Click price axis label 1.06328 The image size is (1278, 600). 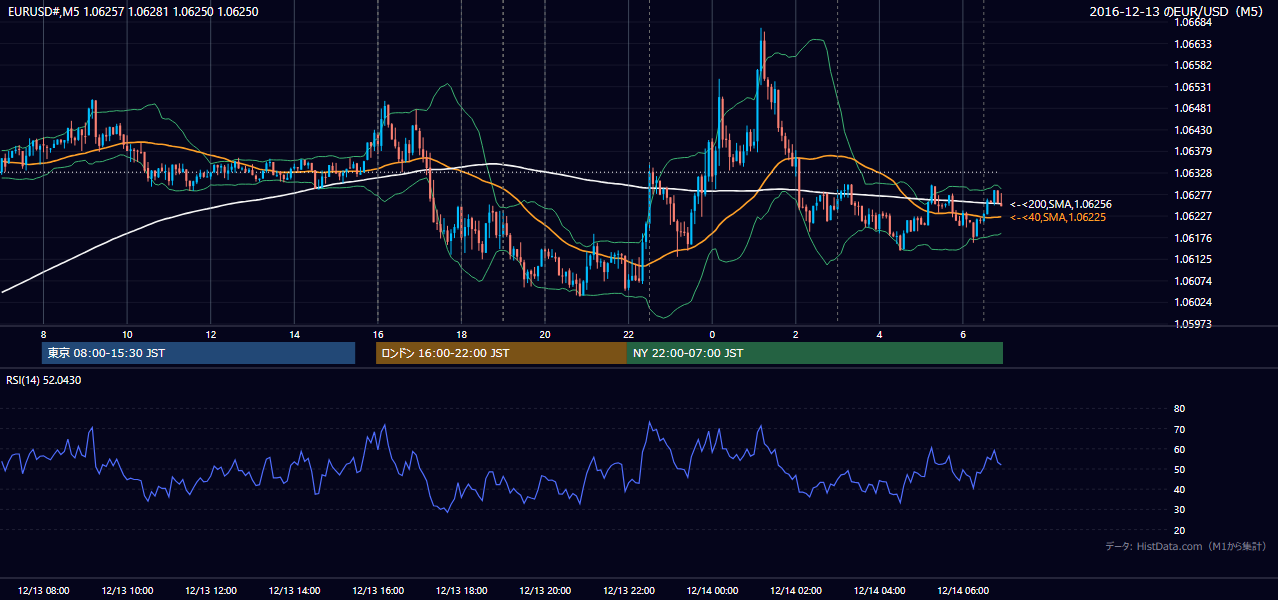(x=1192, y=173)
